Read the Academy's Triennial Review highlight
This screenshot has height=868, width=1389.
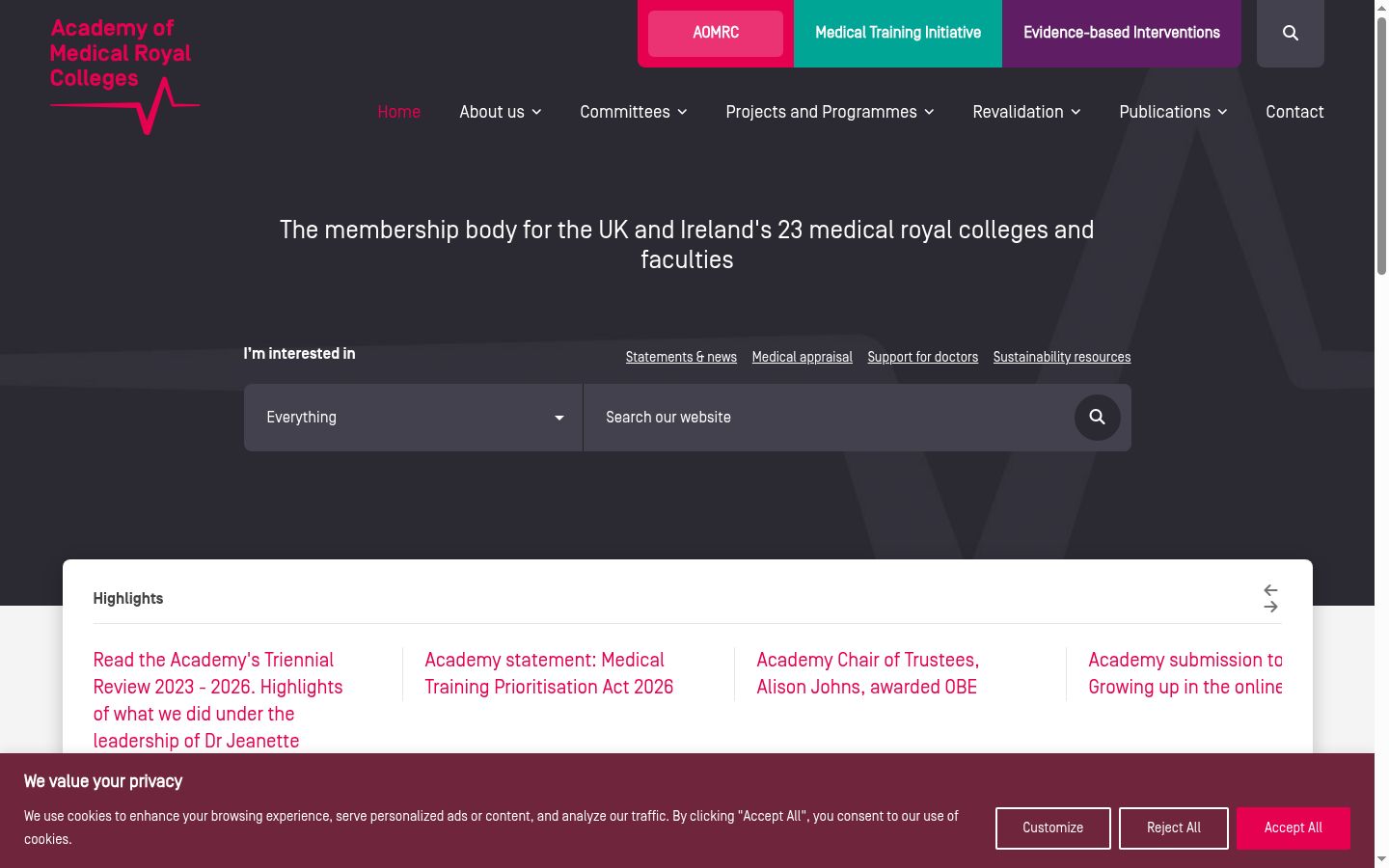pyautogui.click(x=218, y=700)
